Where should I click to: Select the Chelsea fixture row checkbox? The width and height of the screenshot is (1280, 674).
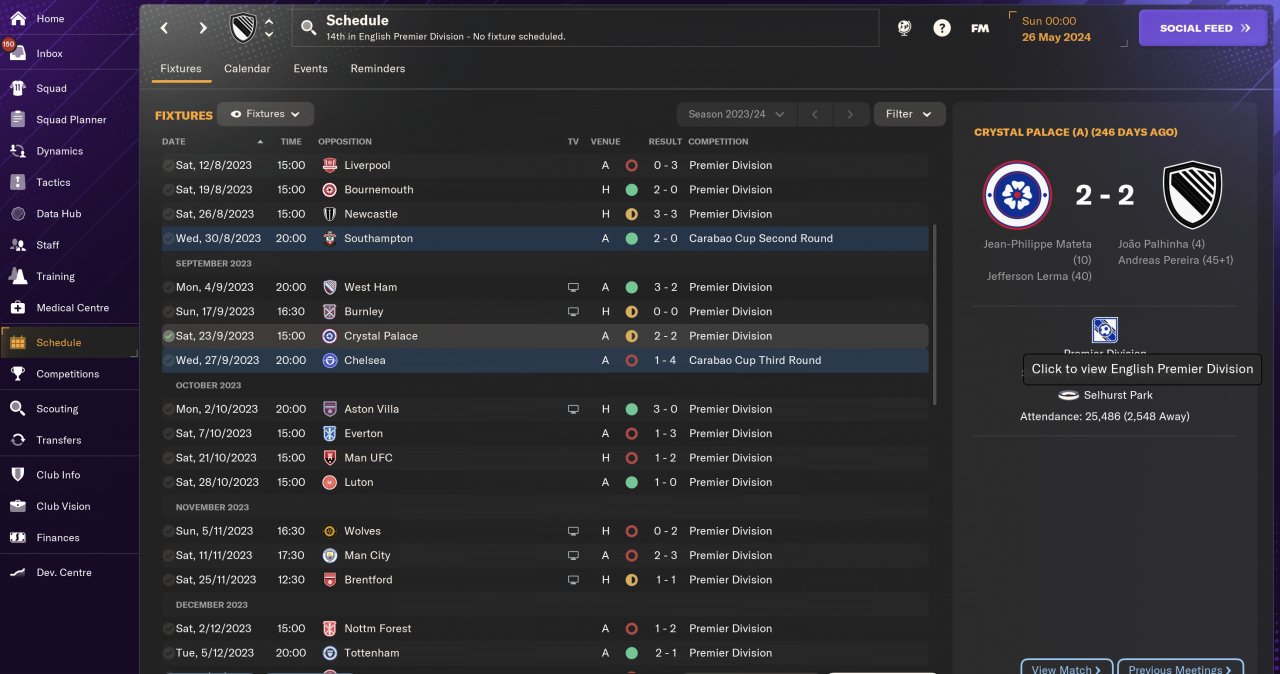(x=168, y=360)
